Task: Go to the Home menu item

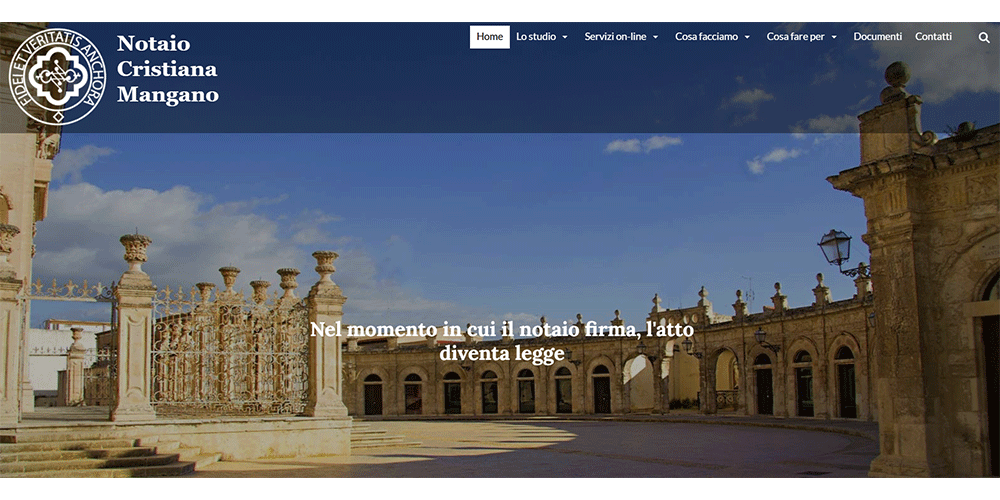Action: (490, 37)
